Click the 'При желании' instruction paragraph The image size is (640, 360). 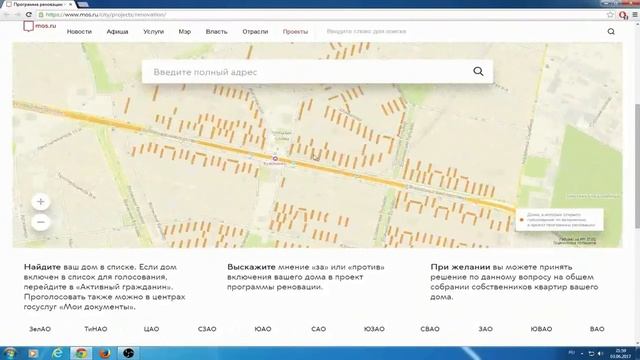514,282
